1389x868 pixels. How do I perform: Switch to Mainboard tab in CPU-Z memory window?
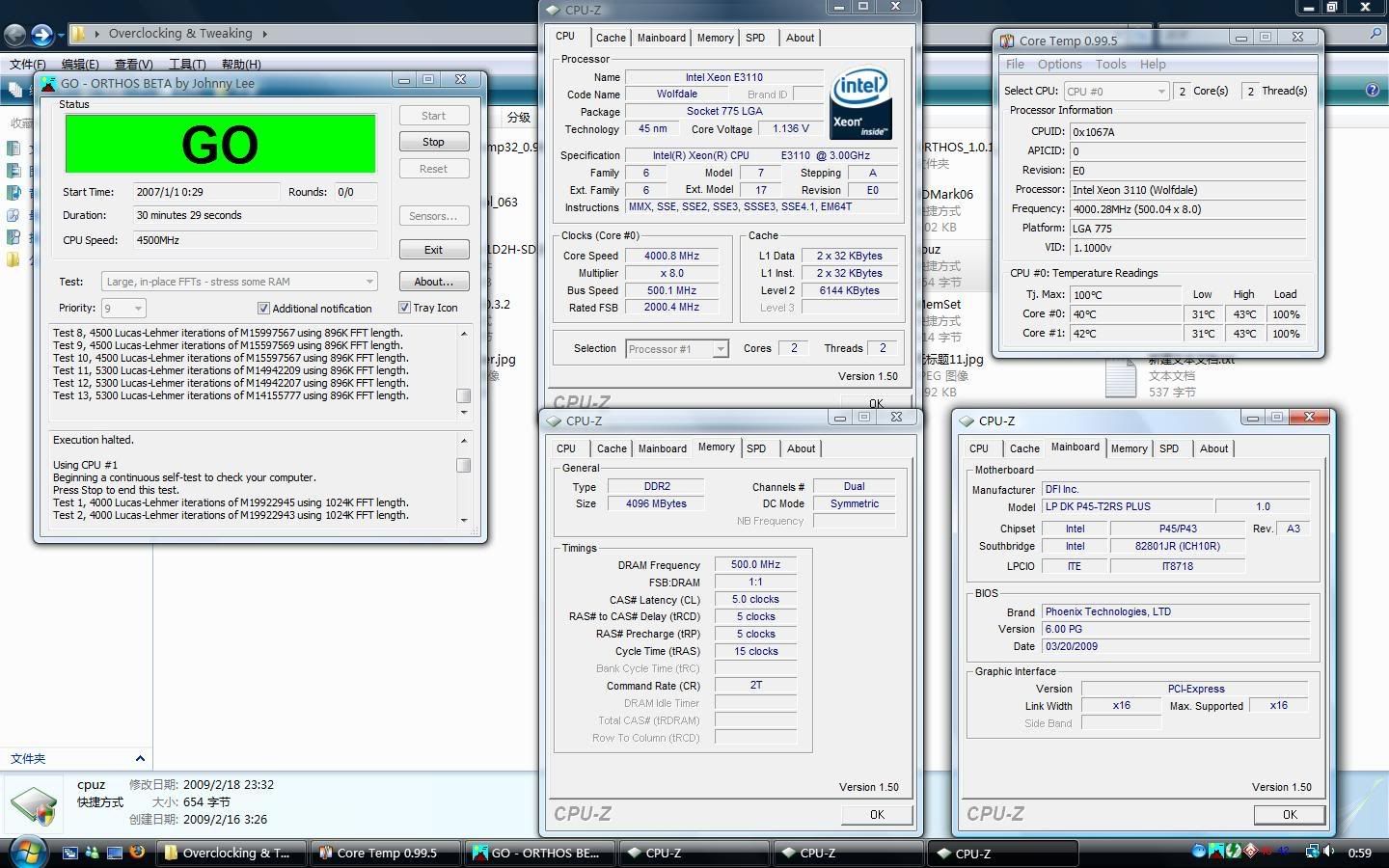663,448
